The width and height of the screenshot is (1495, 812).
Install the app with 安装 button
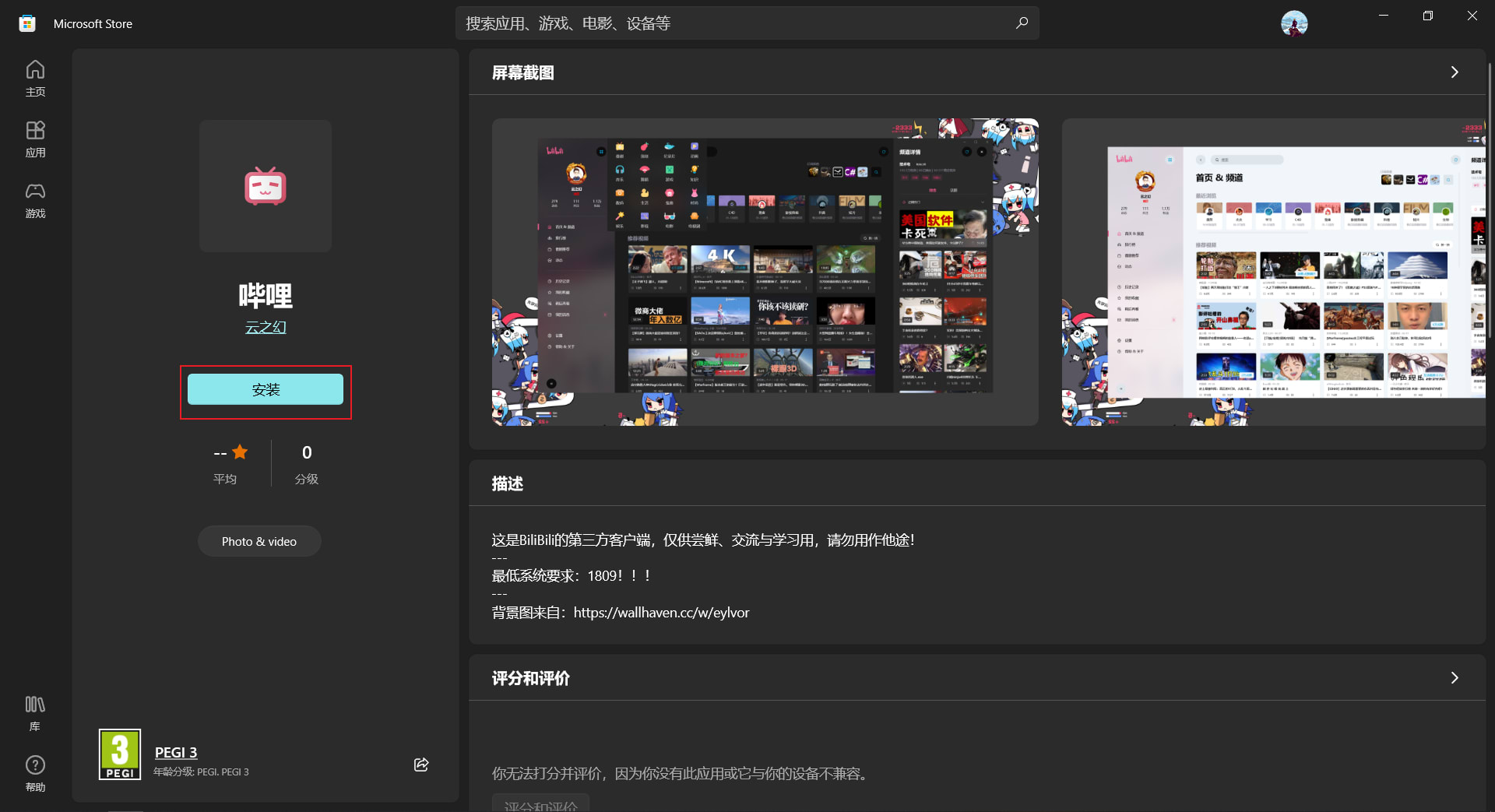tap(266, 389)
